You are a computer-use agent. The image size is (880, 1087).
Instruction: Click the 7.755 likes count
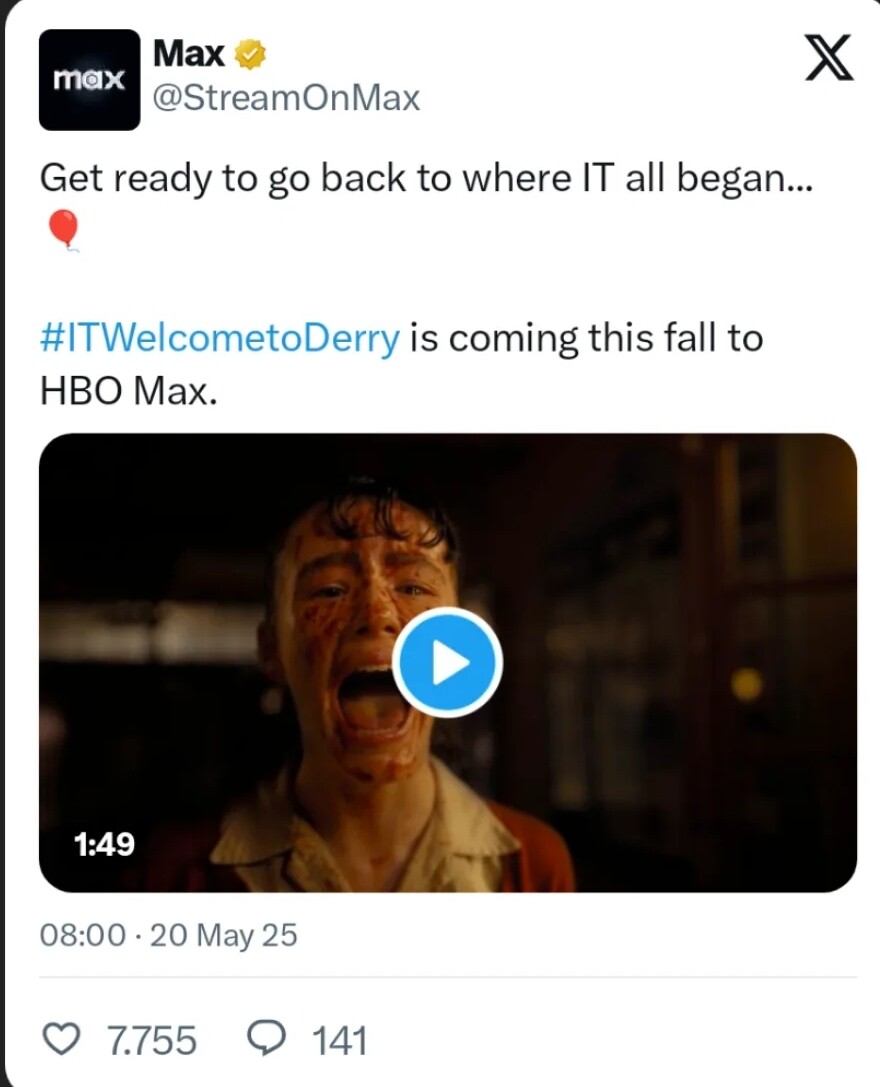click(151, 1041)
